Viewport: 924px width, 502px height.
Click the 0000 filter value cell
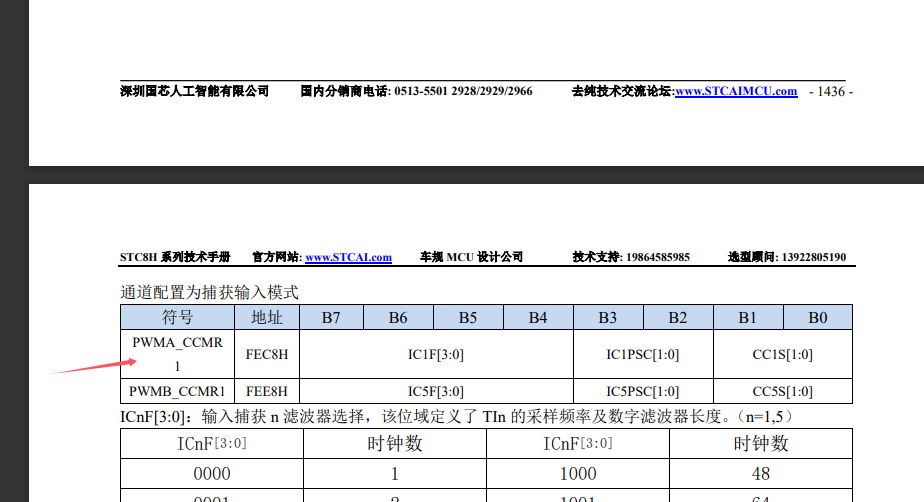click(212, 474)
